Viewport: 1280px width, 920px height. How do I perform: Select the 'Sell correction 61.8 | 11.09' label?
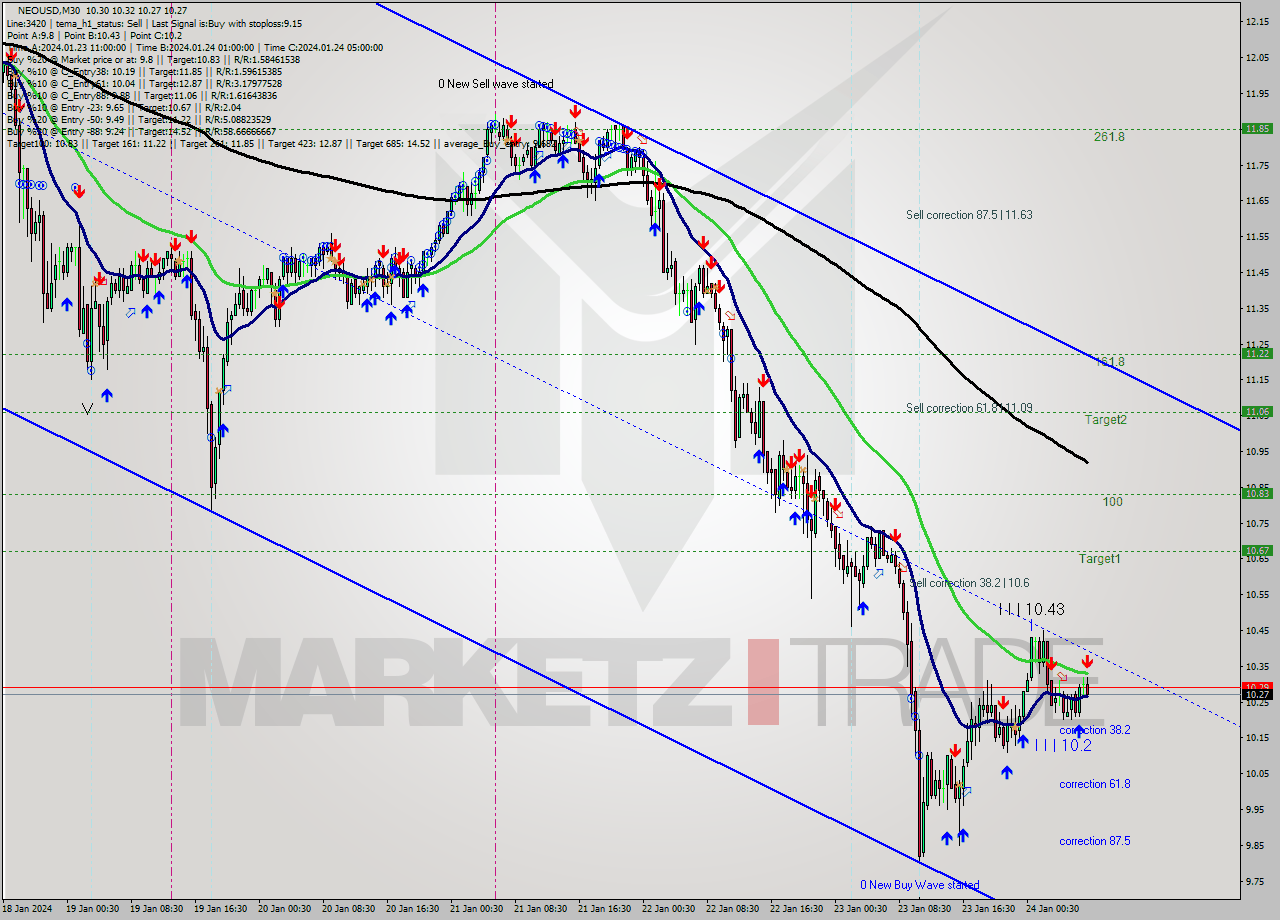(969, 408)
